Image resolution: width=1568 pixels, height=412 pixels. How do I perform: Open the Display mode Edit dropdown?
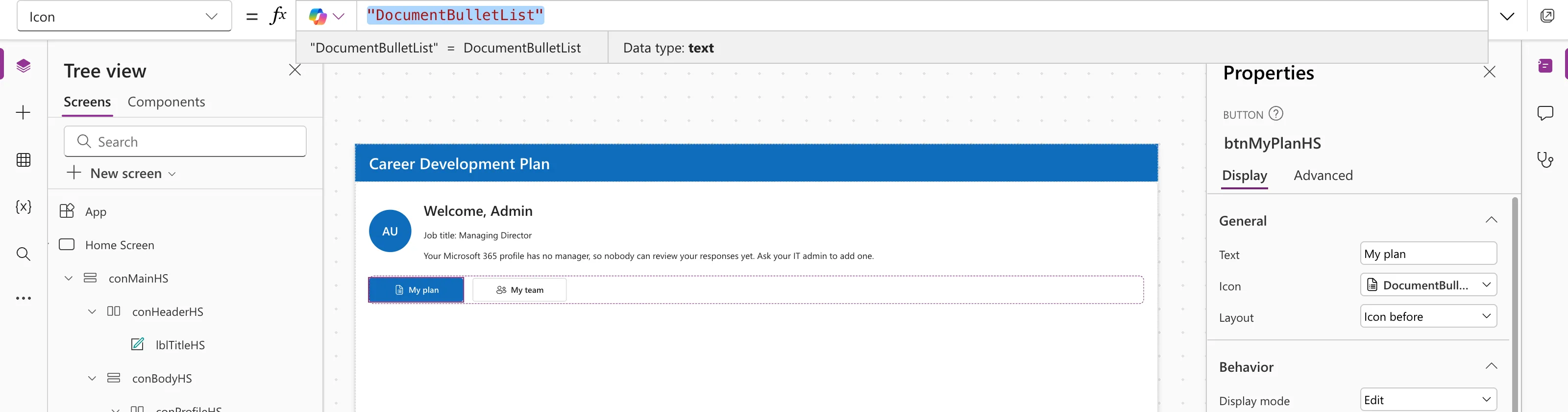coord(1428,400)
